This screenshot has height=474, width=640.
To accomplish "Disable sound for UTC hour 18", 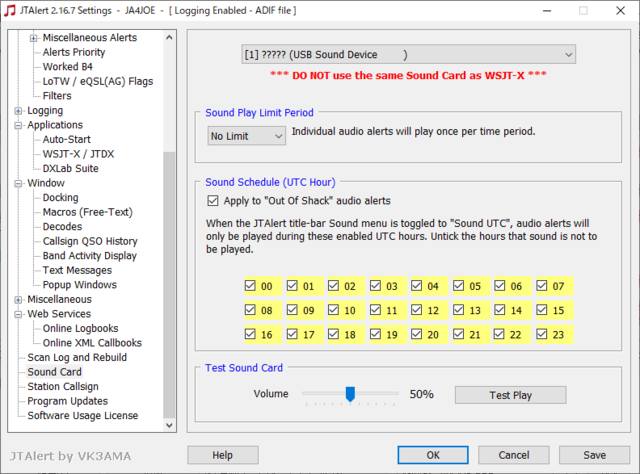I will point(333,334).
